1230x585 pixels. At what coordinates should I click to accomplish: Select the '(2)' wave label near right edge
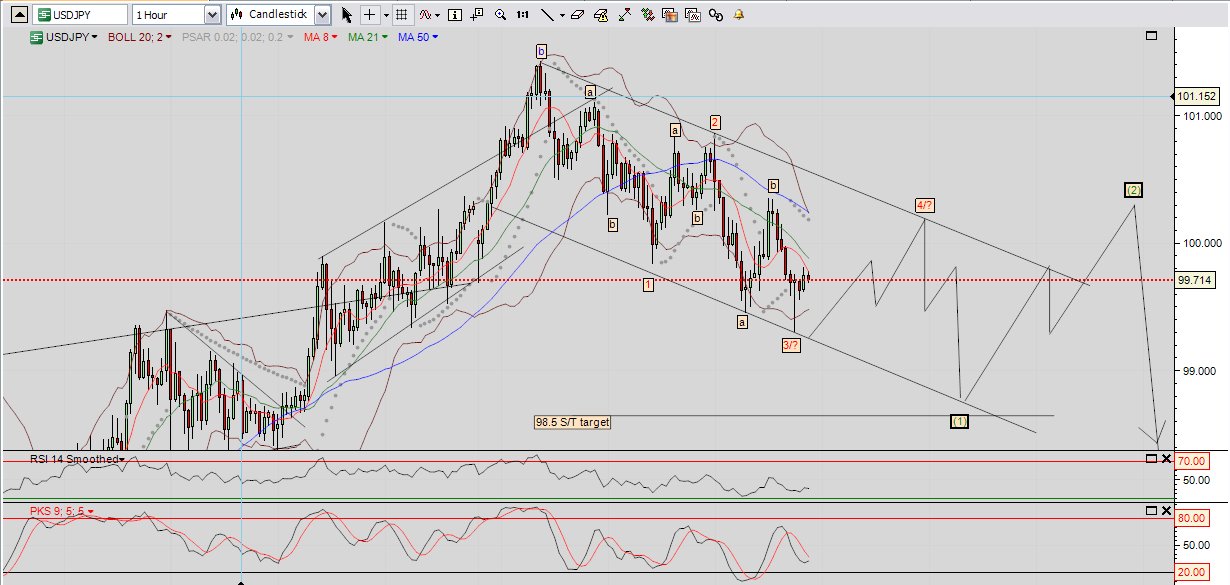click(x=1133, y=190)
